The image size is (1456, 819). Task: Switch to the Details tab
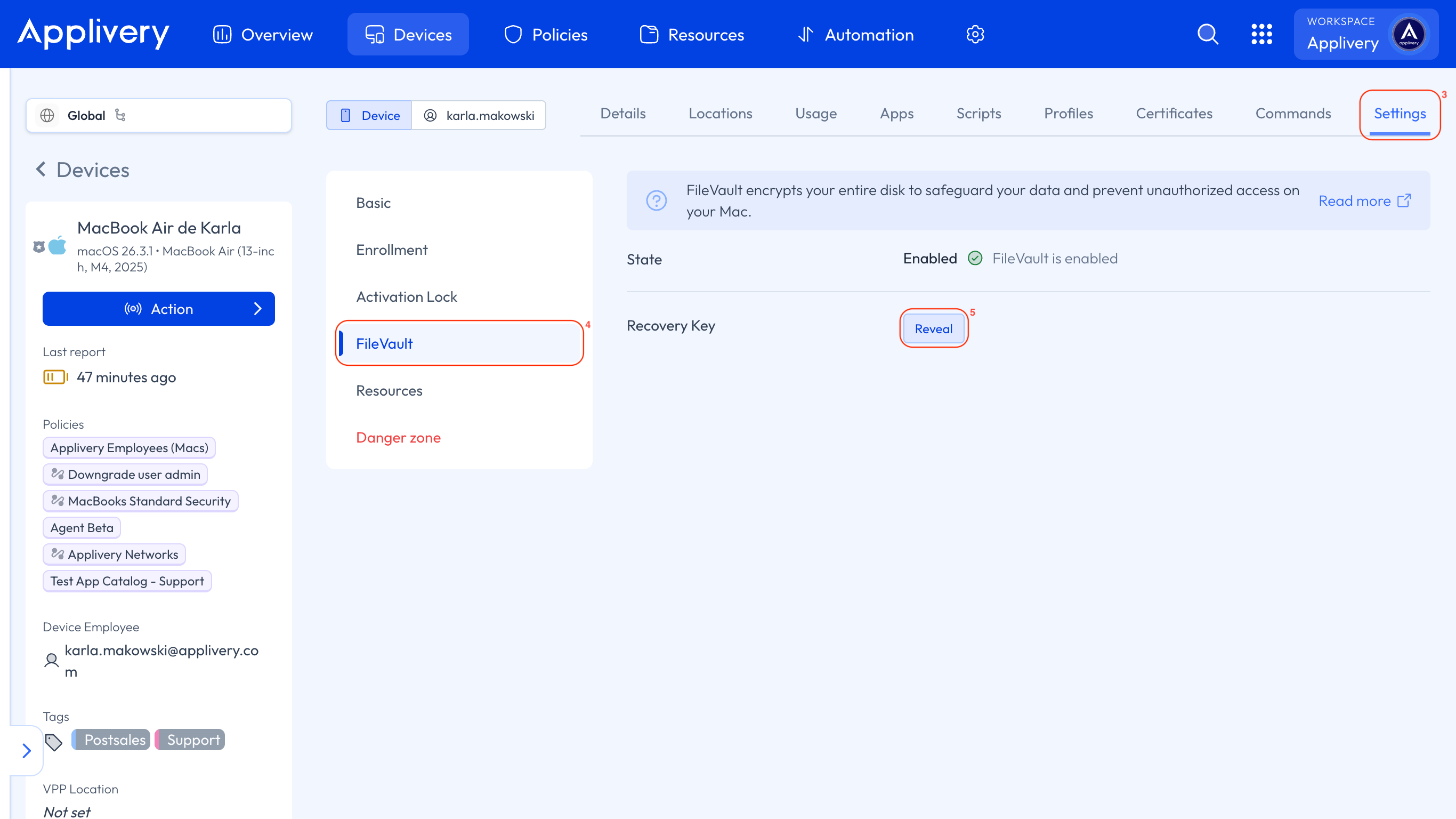coord(623,114)
